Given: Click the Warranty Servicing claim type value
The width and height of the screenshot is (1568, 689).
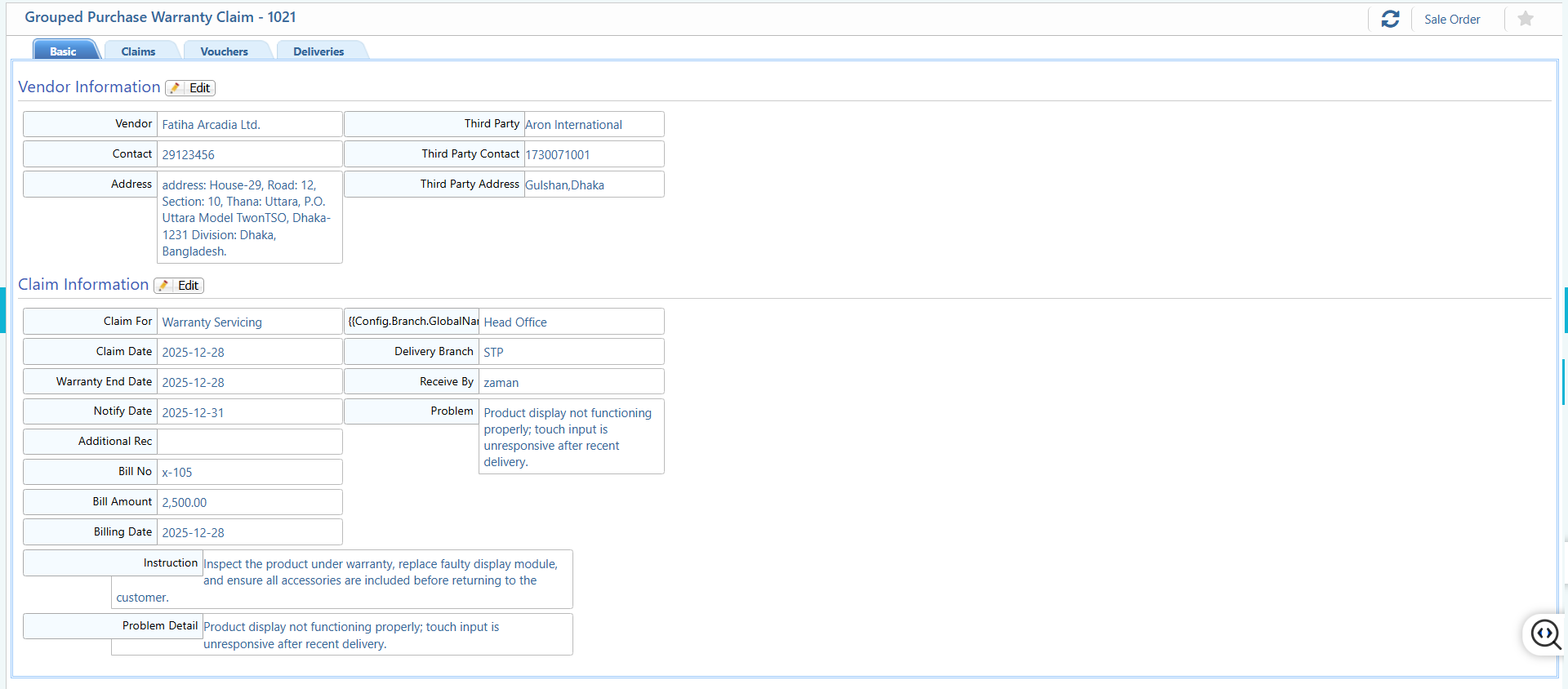Looking at the screenshot, I should 212,322.
